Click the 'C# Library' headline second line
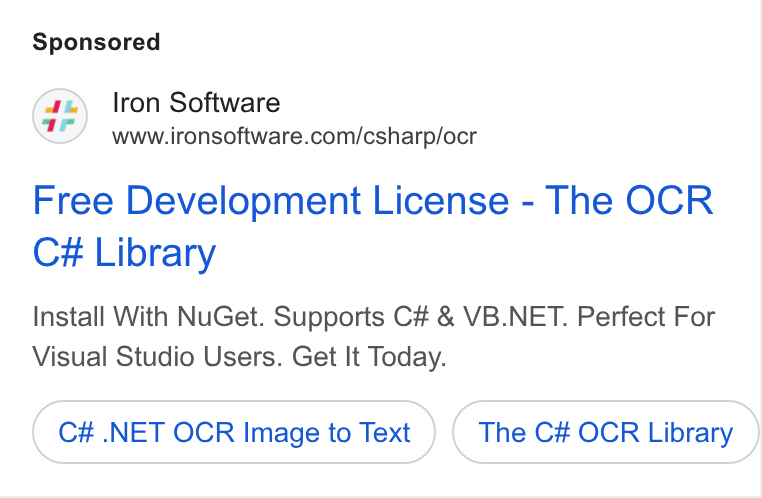This screenshot has height=498, width=762. (124, 253)
